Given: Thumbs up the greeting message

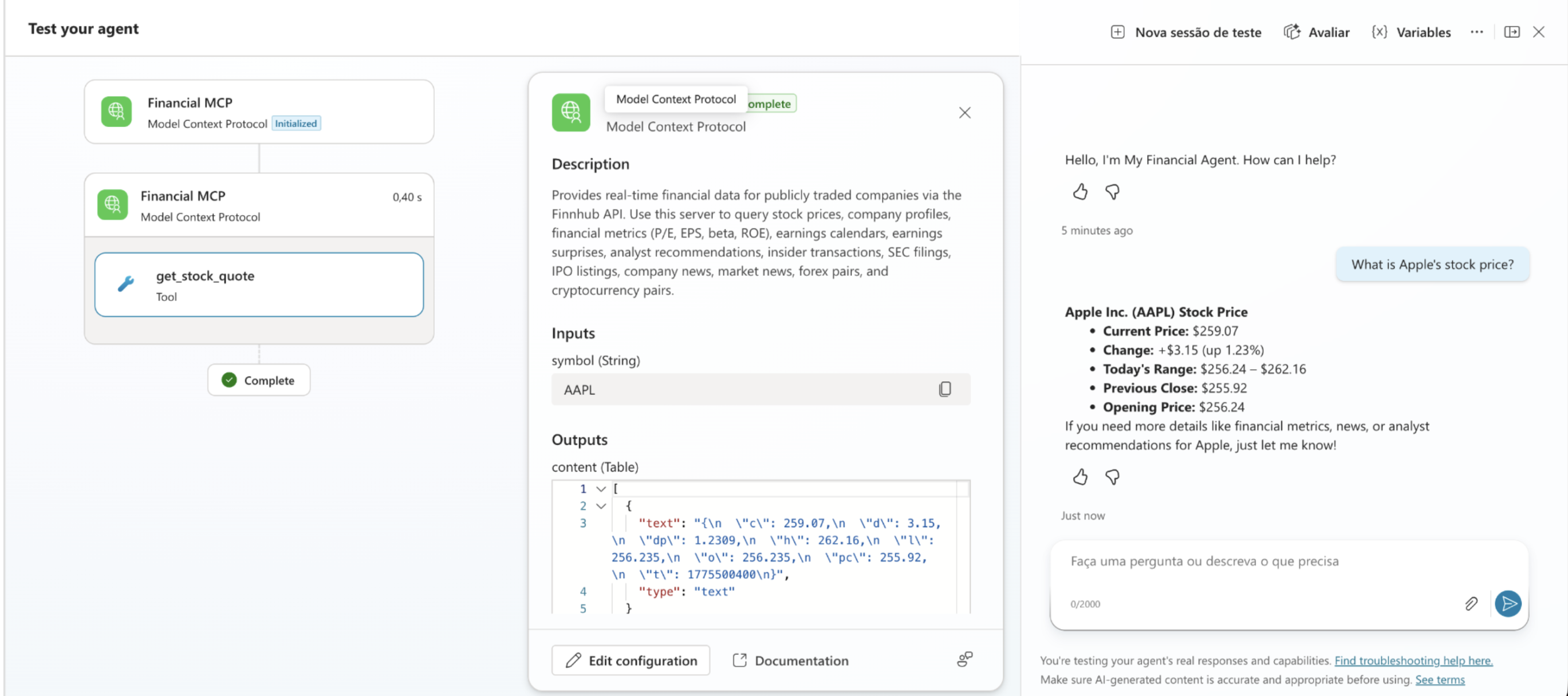Looking at the screenshot, I should tap(1081, 192).
